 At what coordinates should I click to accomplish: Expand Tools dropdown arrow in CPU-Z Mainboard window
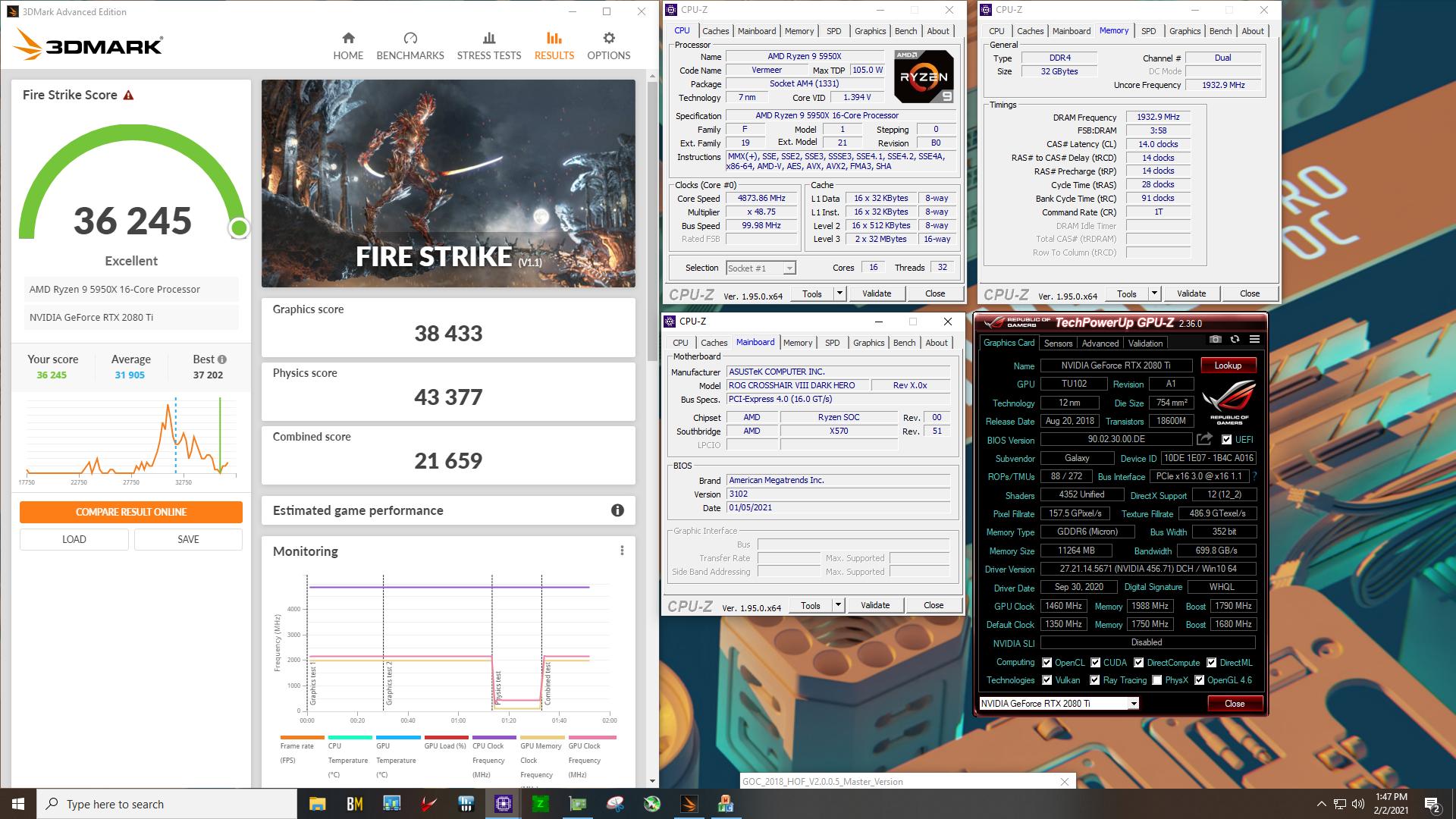838,605
